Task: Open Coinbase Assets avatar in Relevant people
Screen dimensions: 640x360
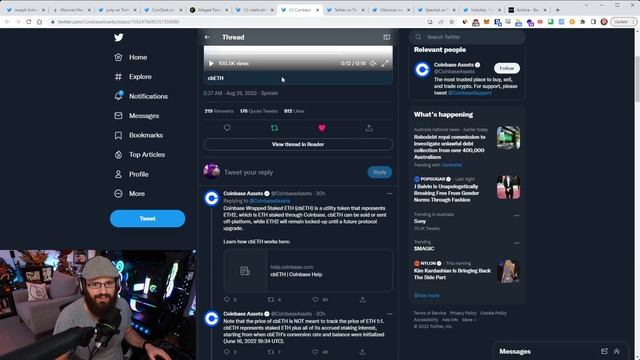Action: coord(422,70)
